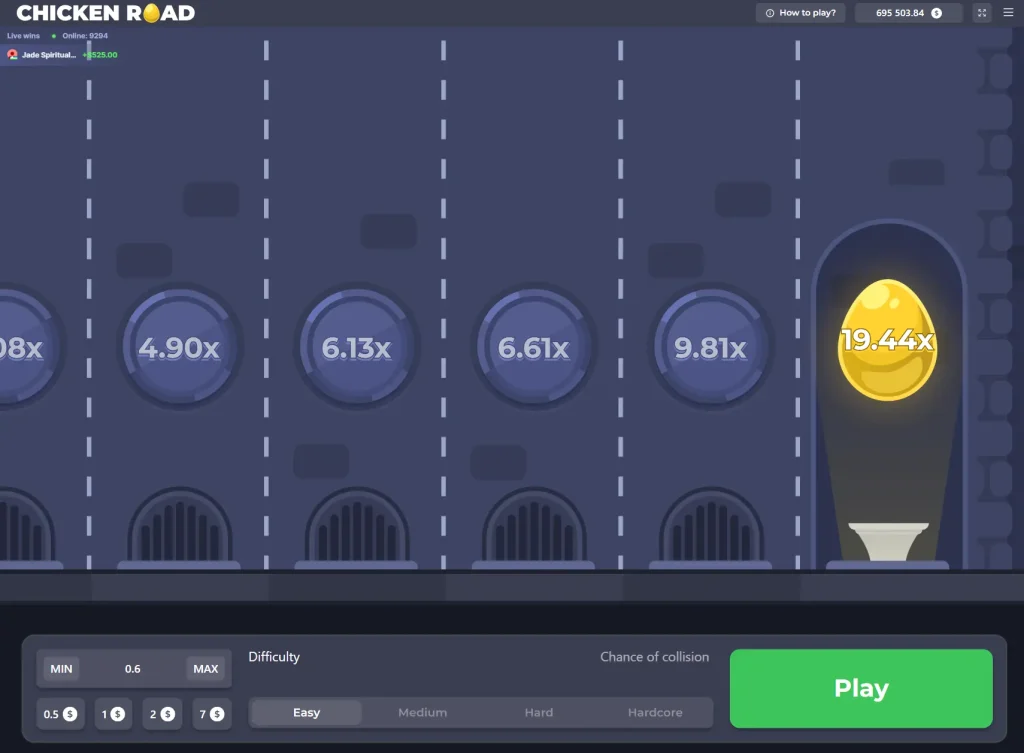Viewport: 1024px width, 753px height.
Task: Open the hamburger menu
Action: point(1008,12)
